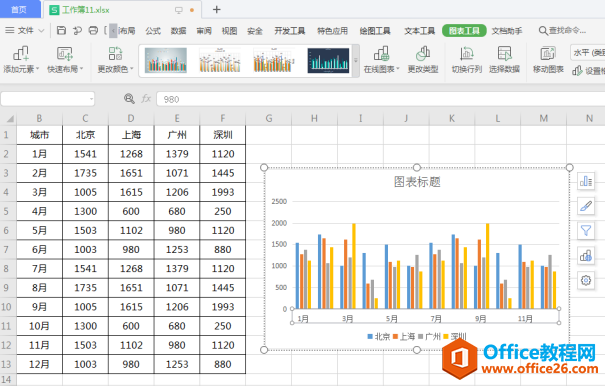The width and height of the screenshot is (605, 386).
Task: Switch to the Review (审阅) tab
Action: [204, 31]
